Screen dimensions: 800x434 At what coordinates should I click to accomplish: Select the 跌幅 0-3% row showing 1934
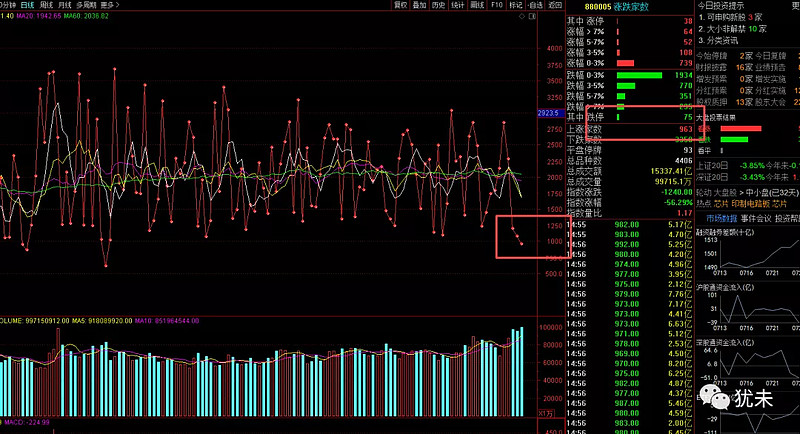[630, 75]
